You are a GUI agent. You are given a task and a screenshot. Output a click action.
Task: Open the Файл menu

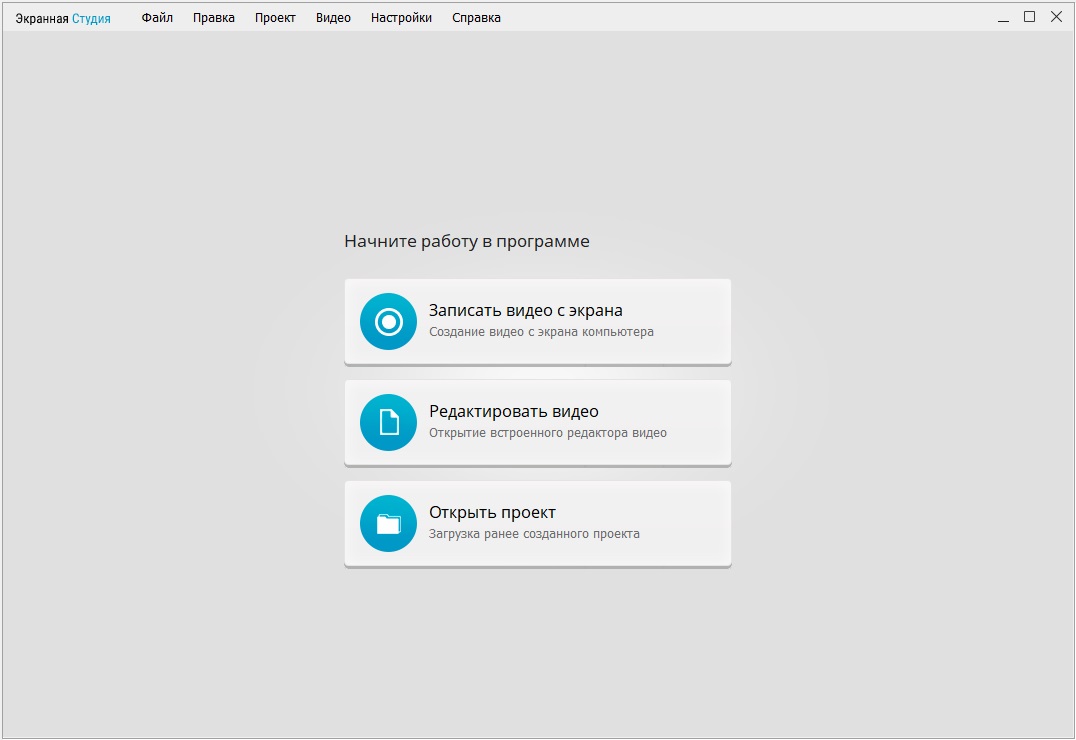[x=157, y=18]
